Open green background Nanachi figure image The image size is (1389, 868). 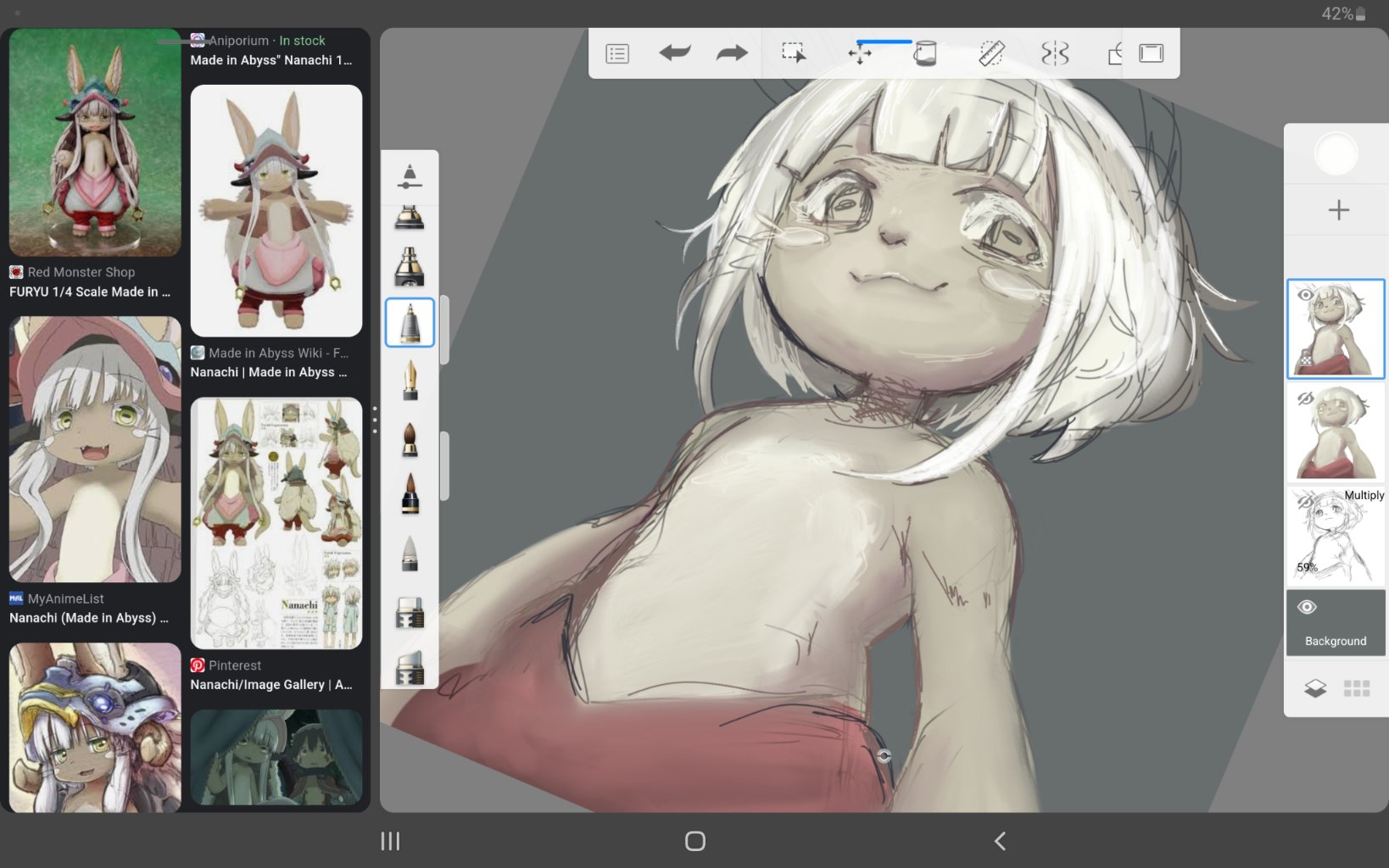[95, 142]
